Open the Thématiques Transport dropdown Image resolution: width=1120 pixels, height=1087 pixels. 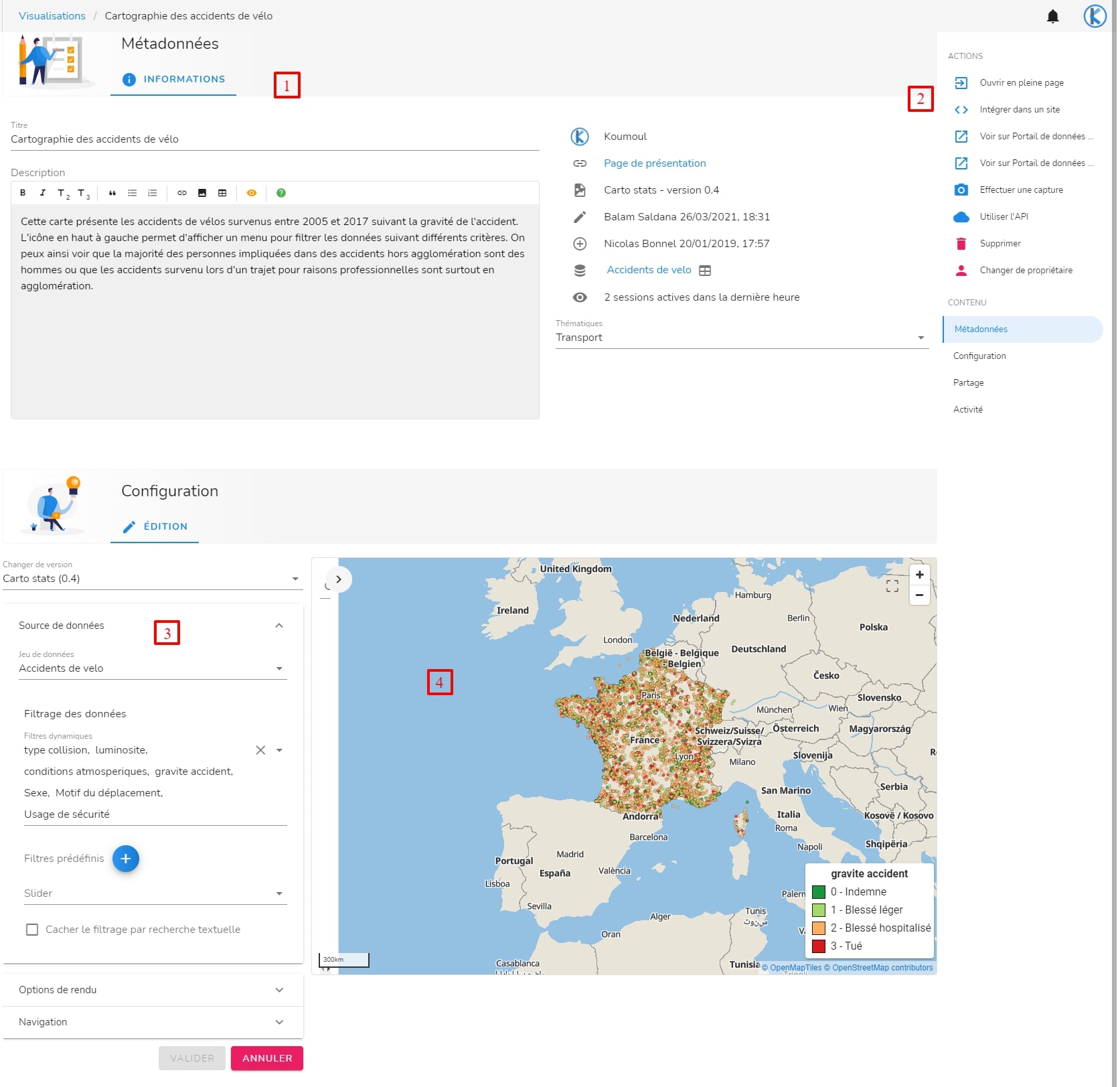point(742,338)
